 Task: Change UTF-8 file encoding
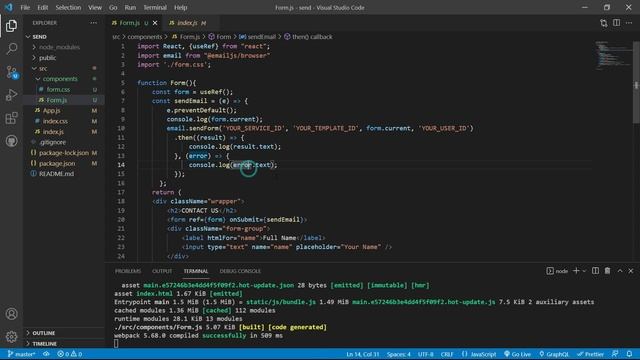[x=426, y=354]
